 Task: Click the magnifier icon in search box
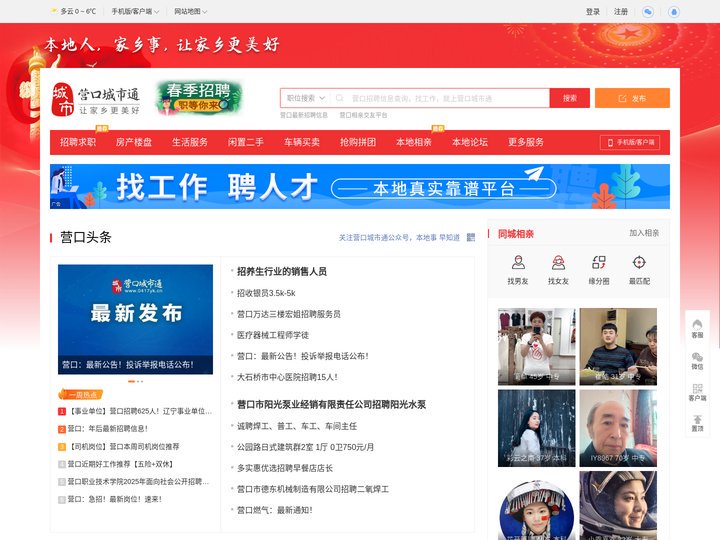[x=340, y=98]
